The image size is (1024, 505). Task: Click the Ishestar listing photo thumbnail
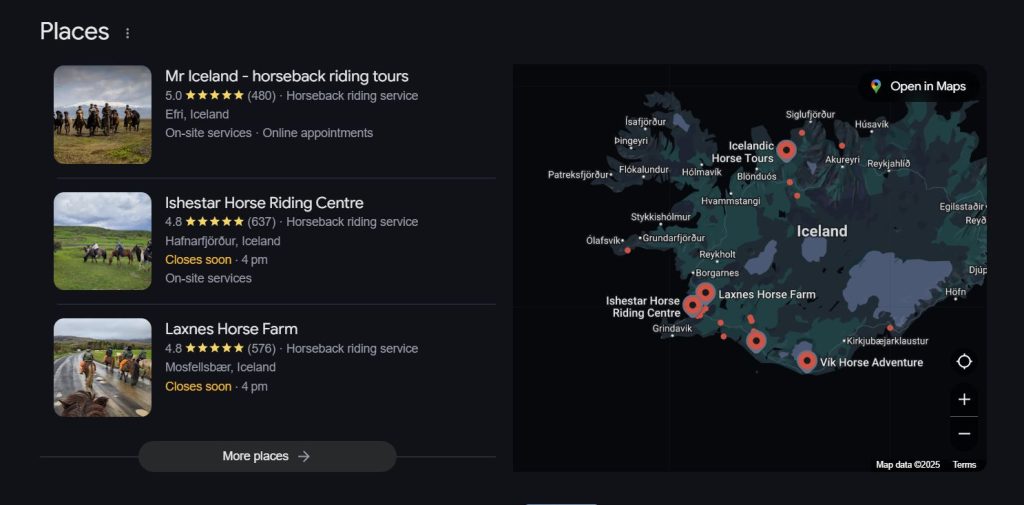(x=102, y=241)
